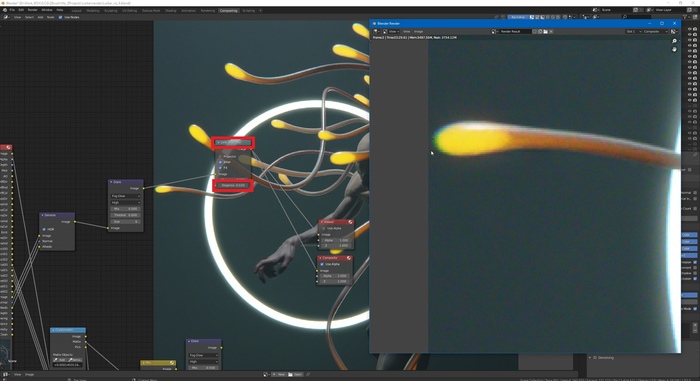
Task: Collapse the Denoise node
Action: point(42,215)
